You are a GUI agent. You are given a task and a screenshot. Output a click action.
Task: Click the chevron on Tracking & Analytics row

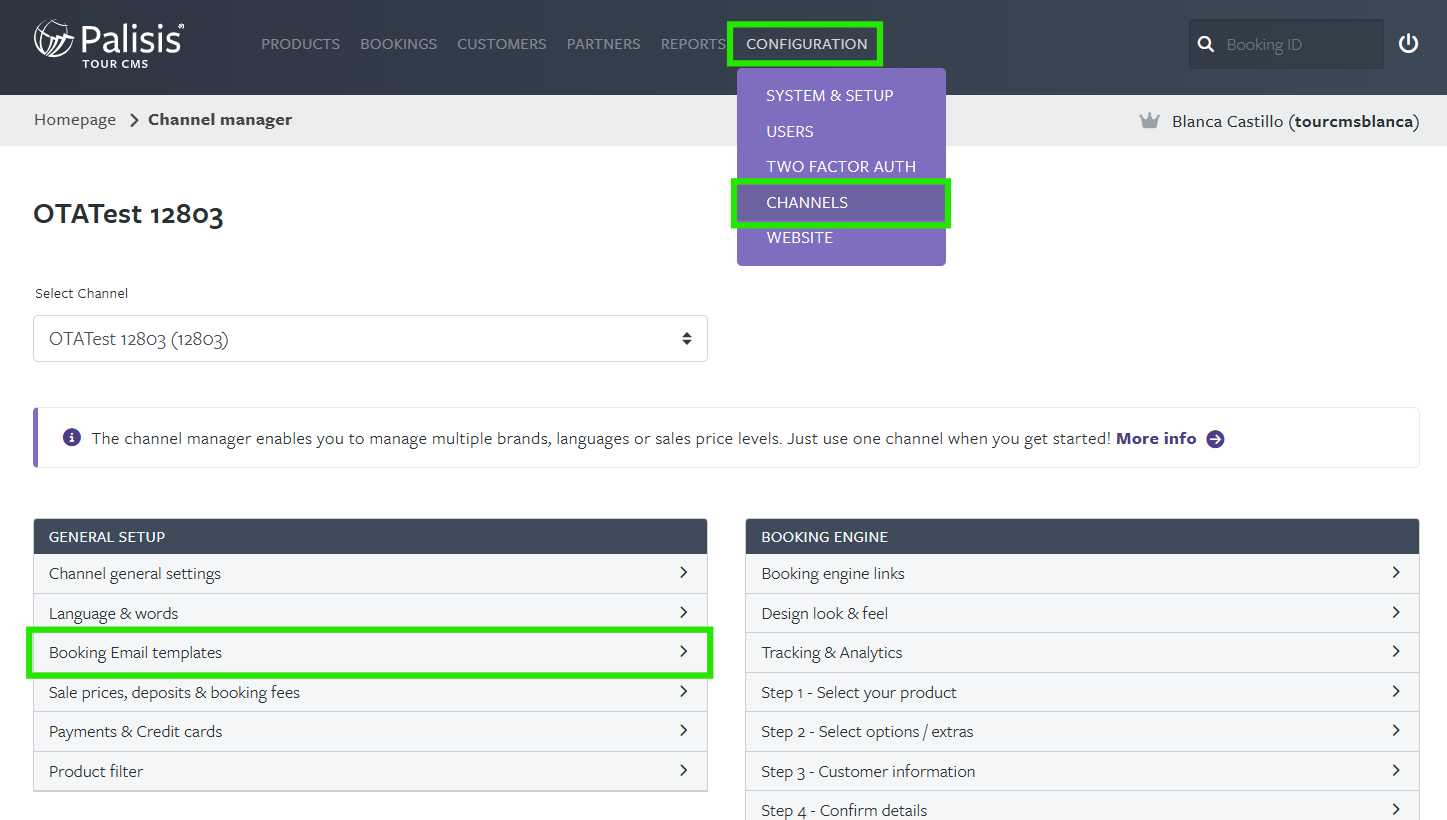click(1396, 651)
